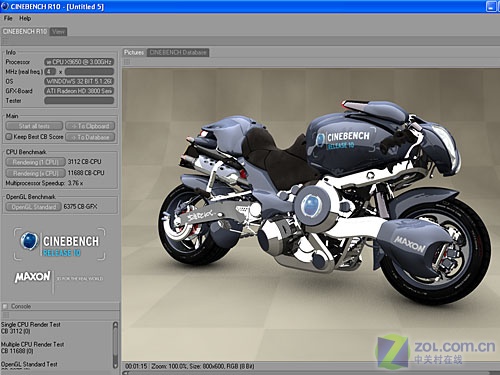This screenshot has width=500, height=375.
Task: Toggle the Console checkbox
Action: pos(5,306)
